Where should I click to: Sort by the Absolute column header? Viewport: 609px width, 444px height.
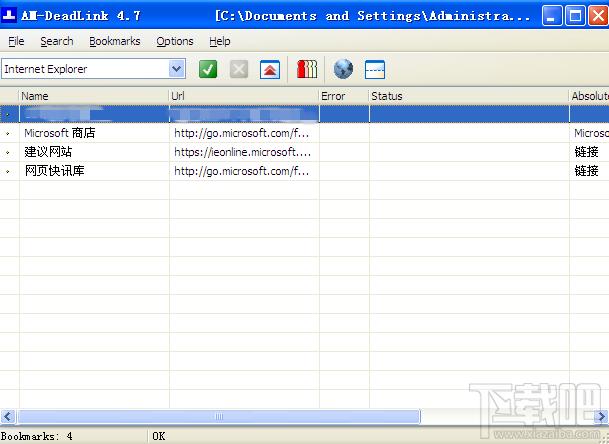point(589,96)
